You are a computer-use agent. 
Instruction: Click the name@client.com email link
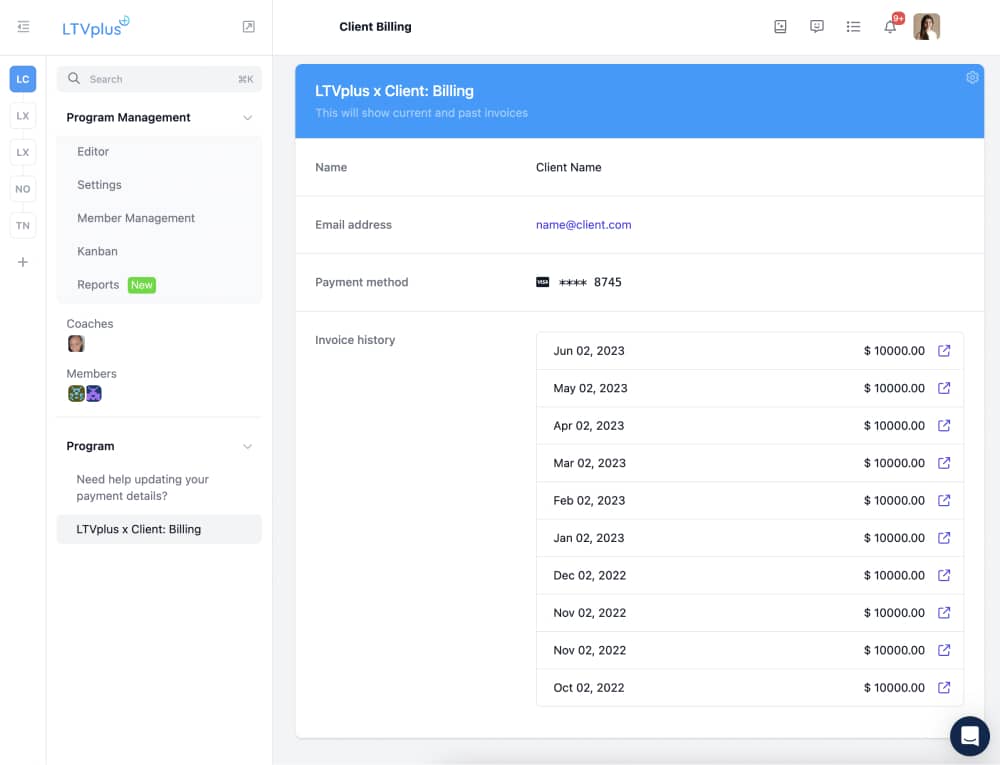pyautogui.click(x=584, y=224)
